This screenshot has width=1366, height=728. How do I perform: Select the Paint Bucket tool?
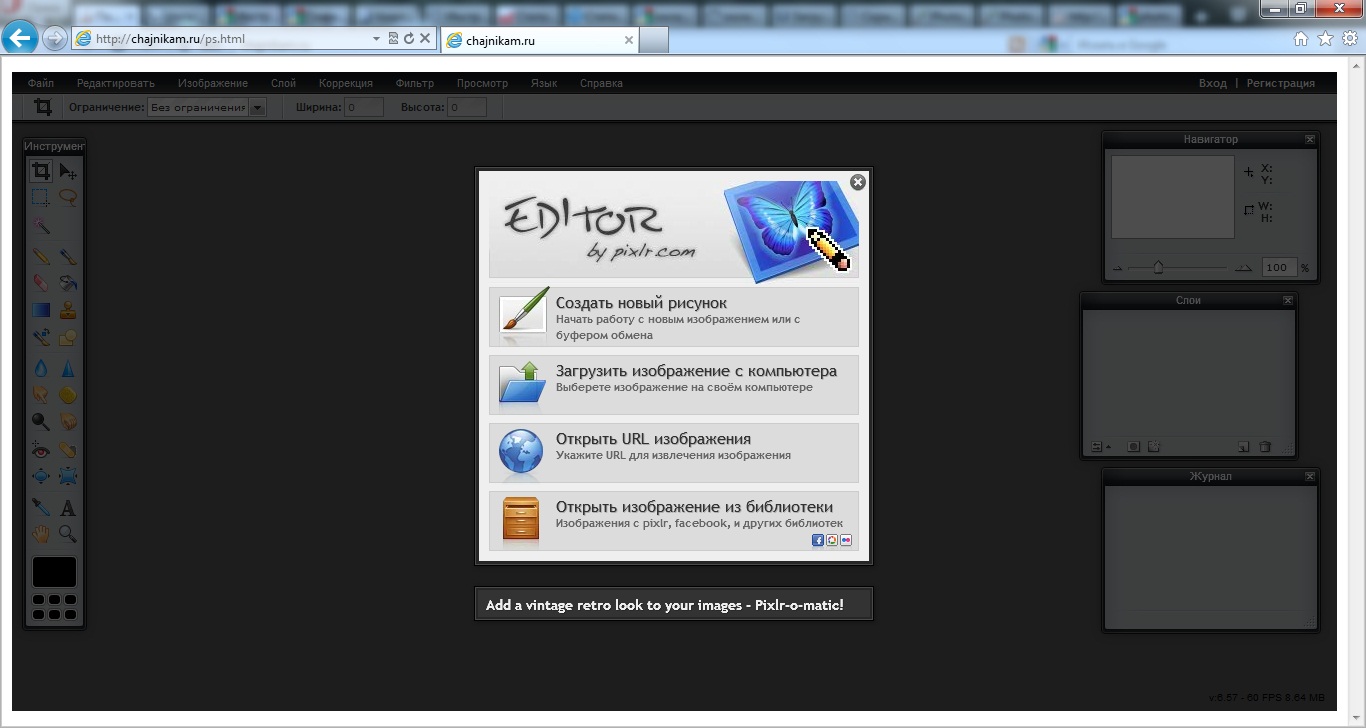pyautogui.click(x=68, y=284)
